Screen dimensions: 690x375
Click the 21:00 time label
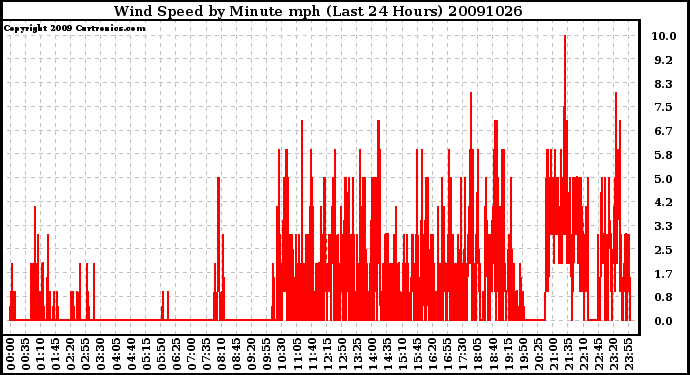[553, 354]
